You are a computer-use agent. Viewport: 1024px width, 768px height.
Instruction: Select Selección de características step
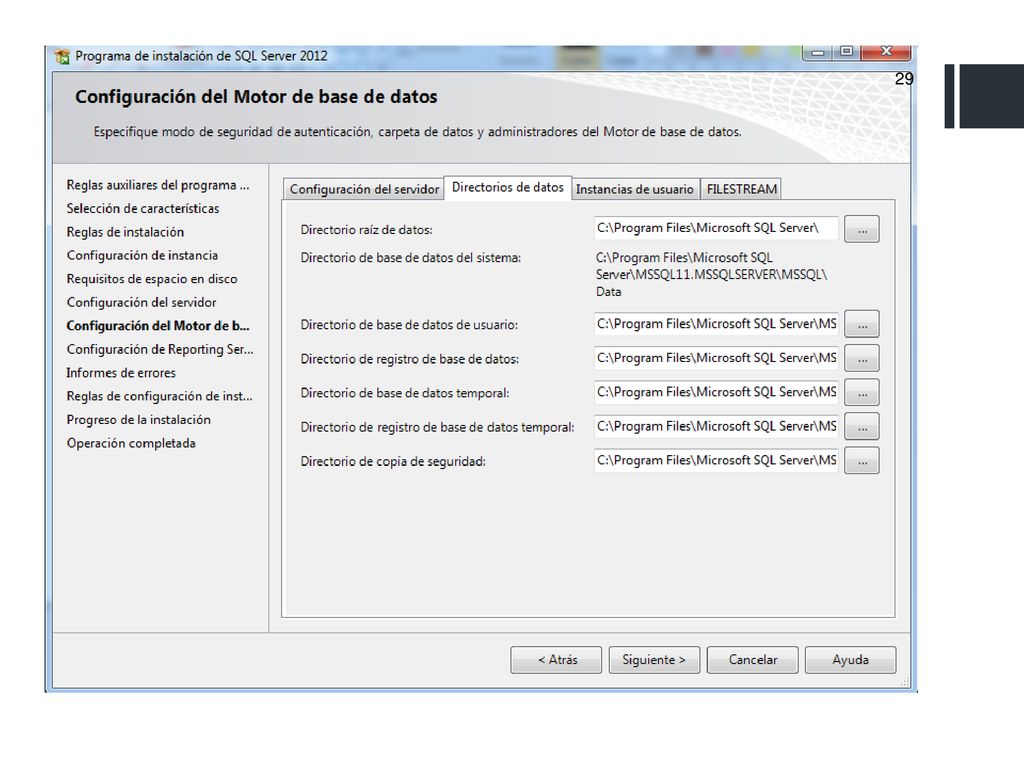pos(143,209)
